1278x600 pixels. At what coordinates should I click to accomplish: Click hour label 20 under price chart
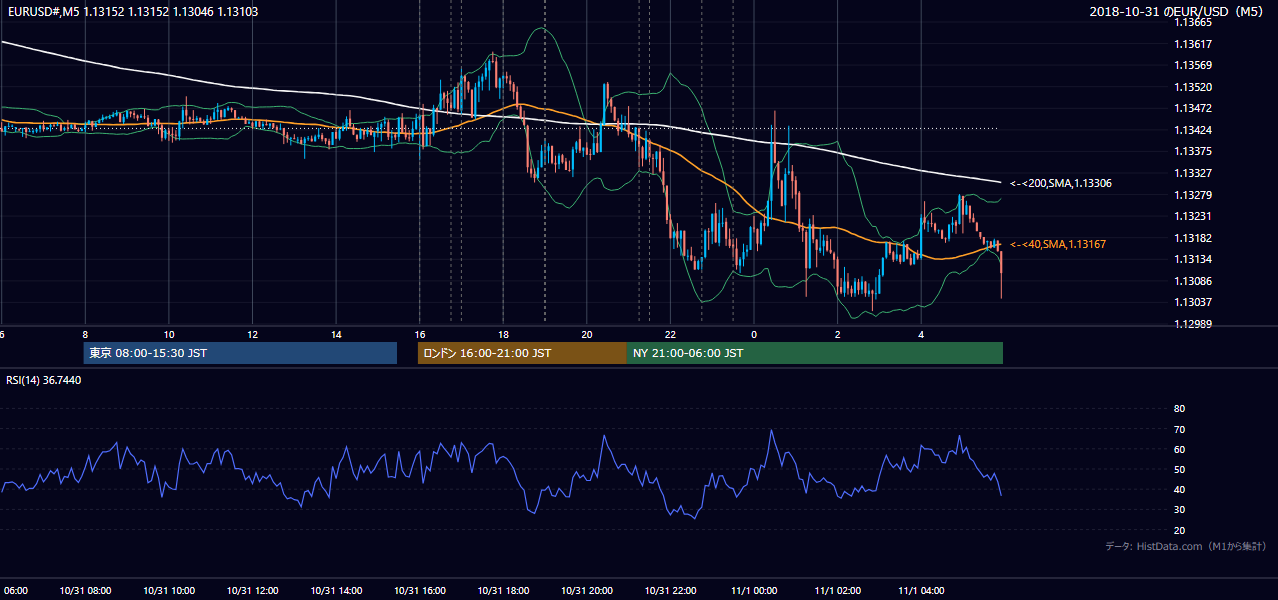pyautogui.click(x=587, y=335)
